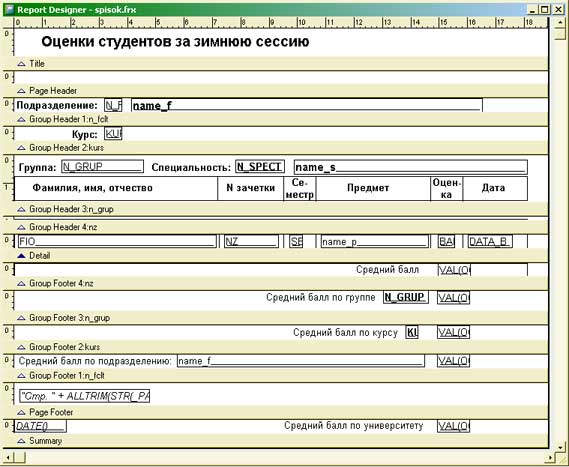Click Group Header 3:n_grup band triangle
This screenshot has width=569, height=467.
pyautogui.click(x=21, y=209)
